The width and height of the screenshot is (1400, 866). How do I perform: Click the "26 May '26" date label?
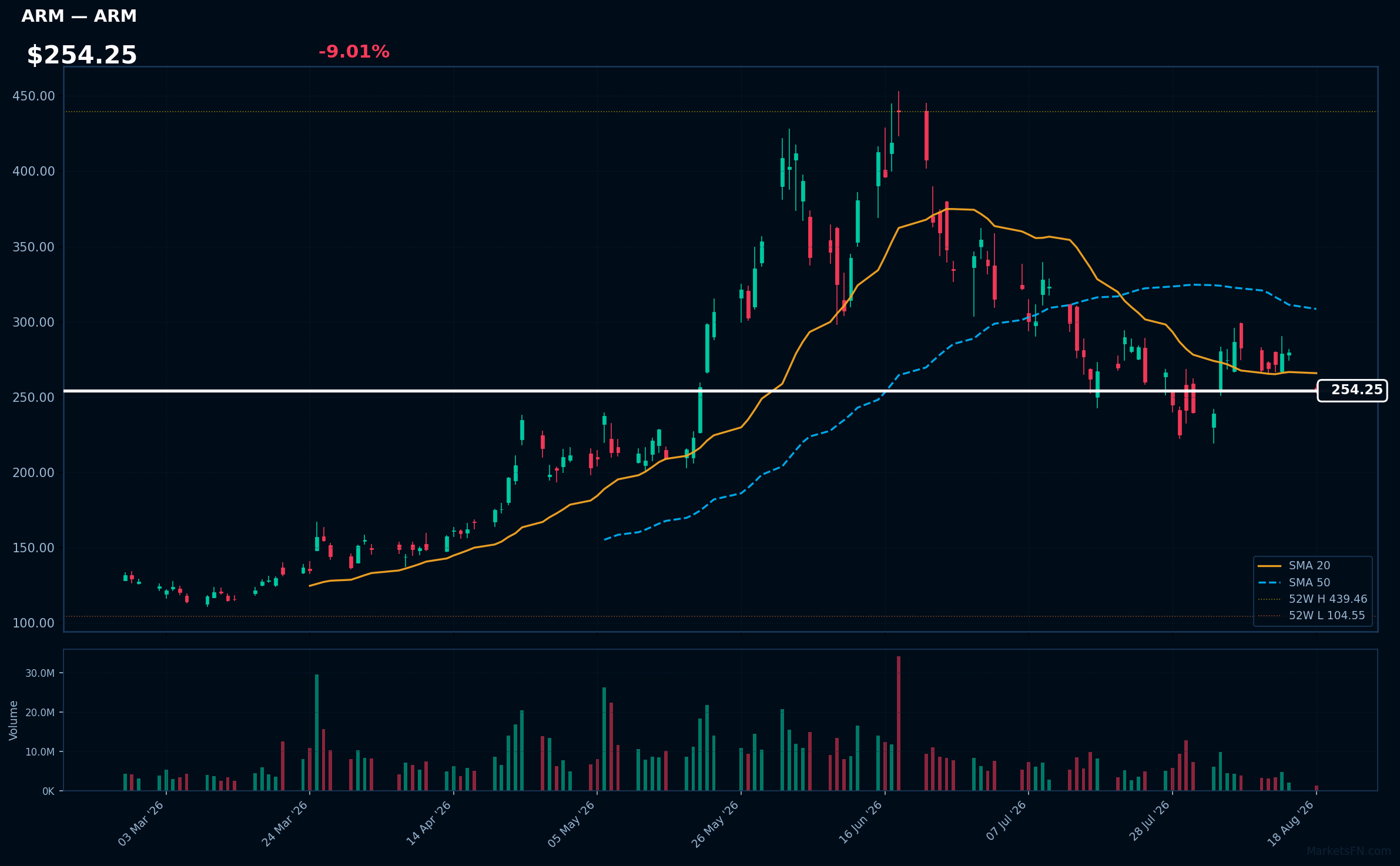point(715,824)
